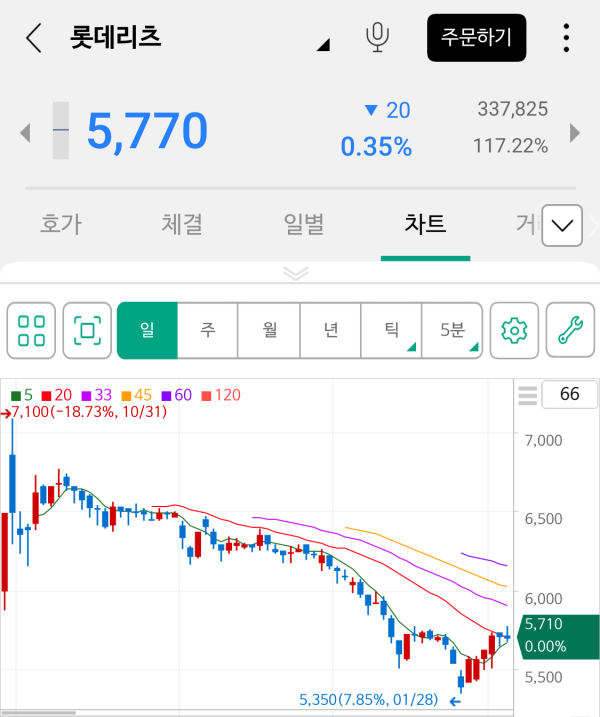Screen dimensions: 600x717
Task: Tap the 33-day moving average legend
Action: coord(96,395)
